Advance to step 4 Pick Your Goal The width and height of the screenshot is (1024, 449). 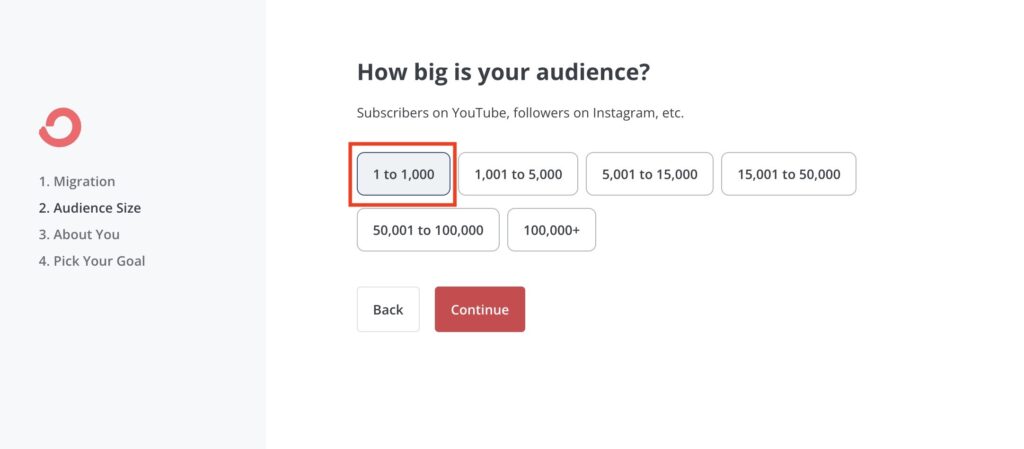92,261
